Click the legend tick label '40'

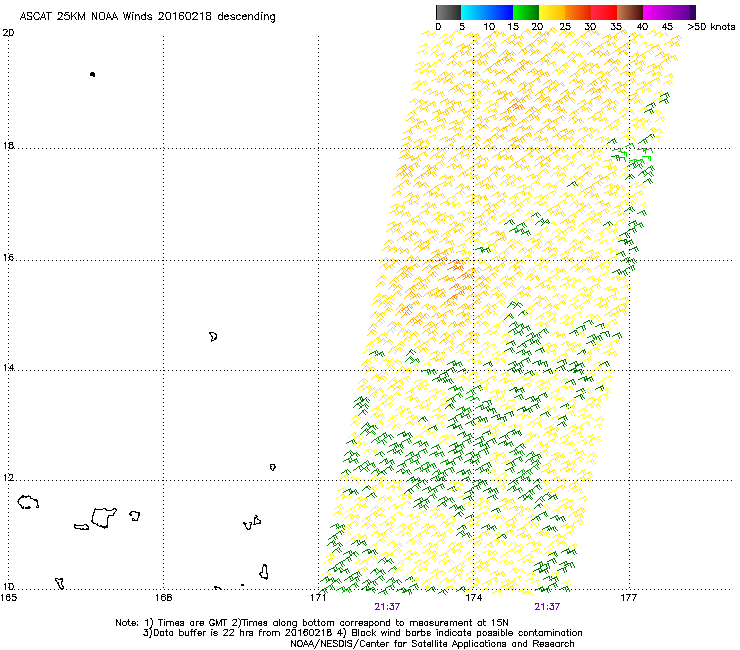pos(642,27)
